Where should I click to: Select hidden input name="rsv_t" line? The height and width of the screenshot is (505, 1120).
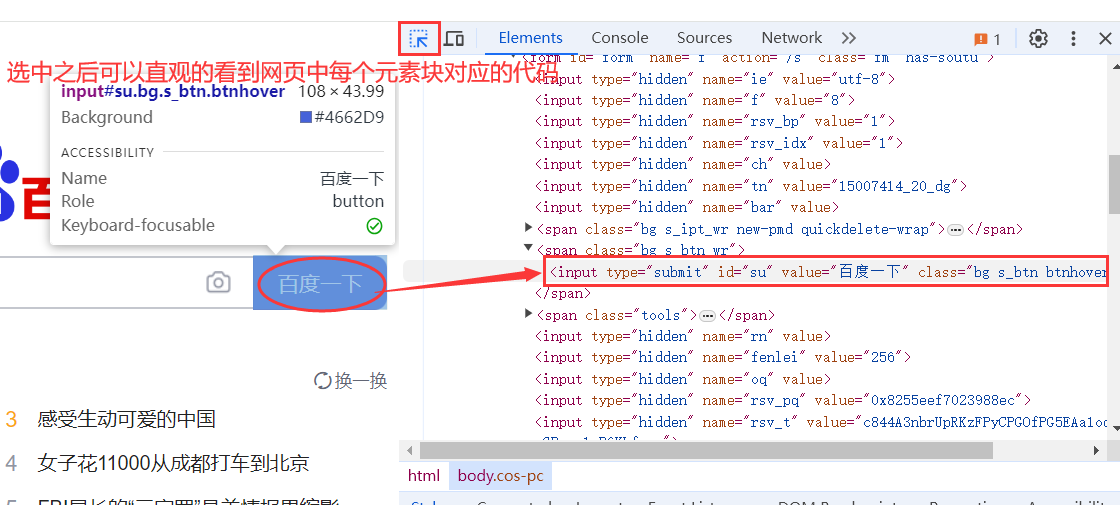pos(821,422)
